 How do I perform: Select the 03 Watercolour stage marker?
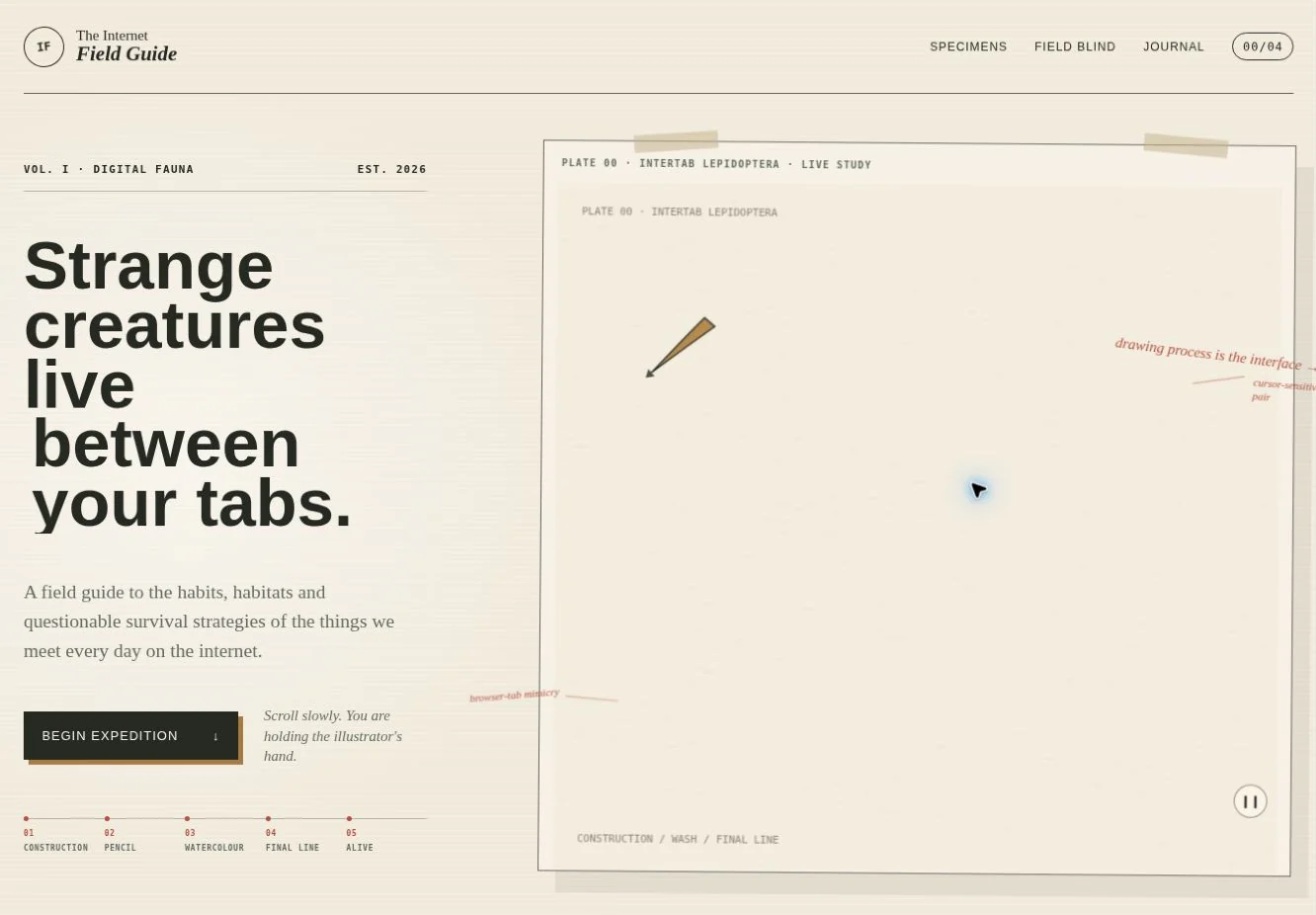214,835
